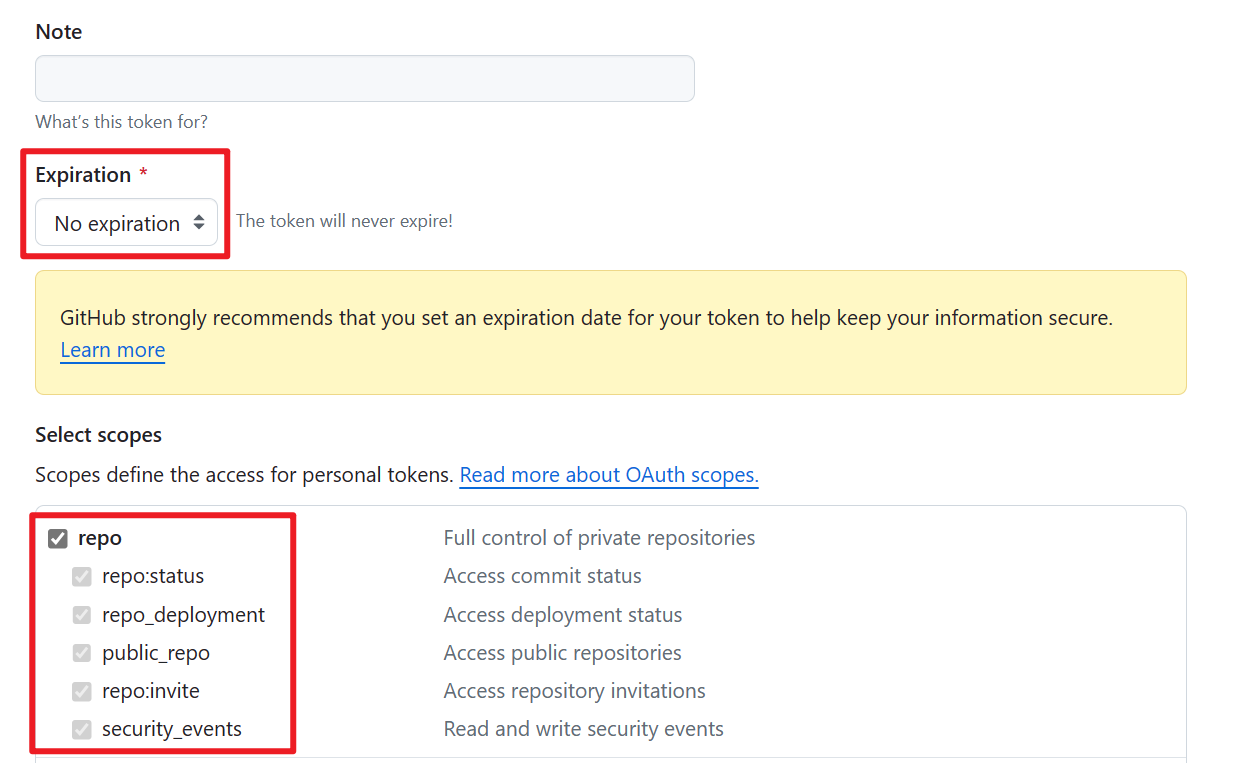Toggle the public_repo checkbox
The image size is (1234, 763).
[82, 653]
